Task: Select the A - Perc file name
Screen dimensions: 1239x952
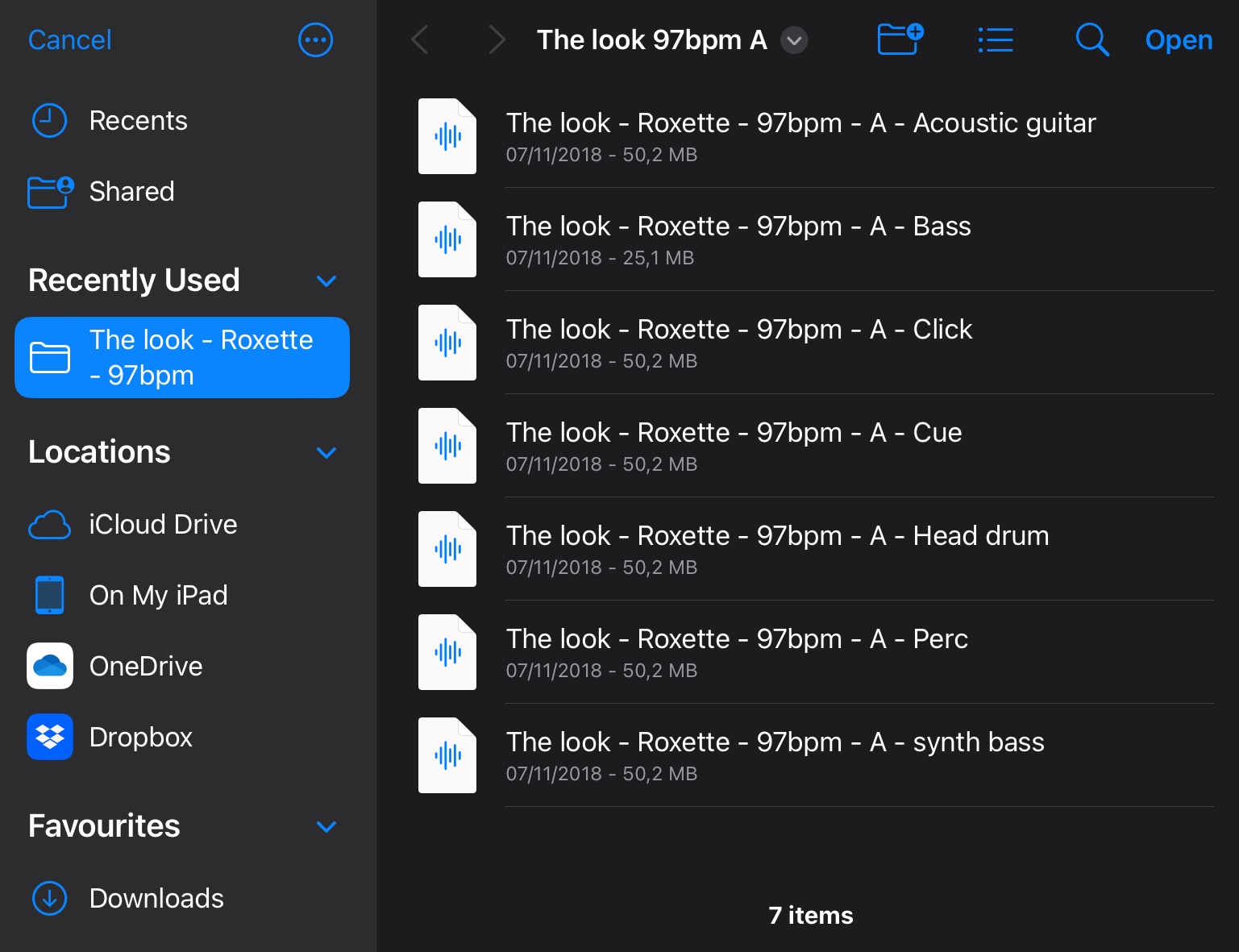Action: (737, 638)
